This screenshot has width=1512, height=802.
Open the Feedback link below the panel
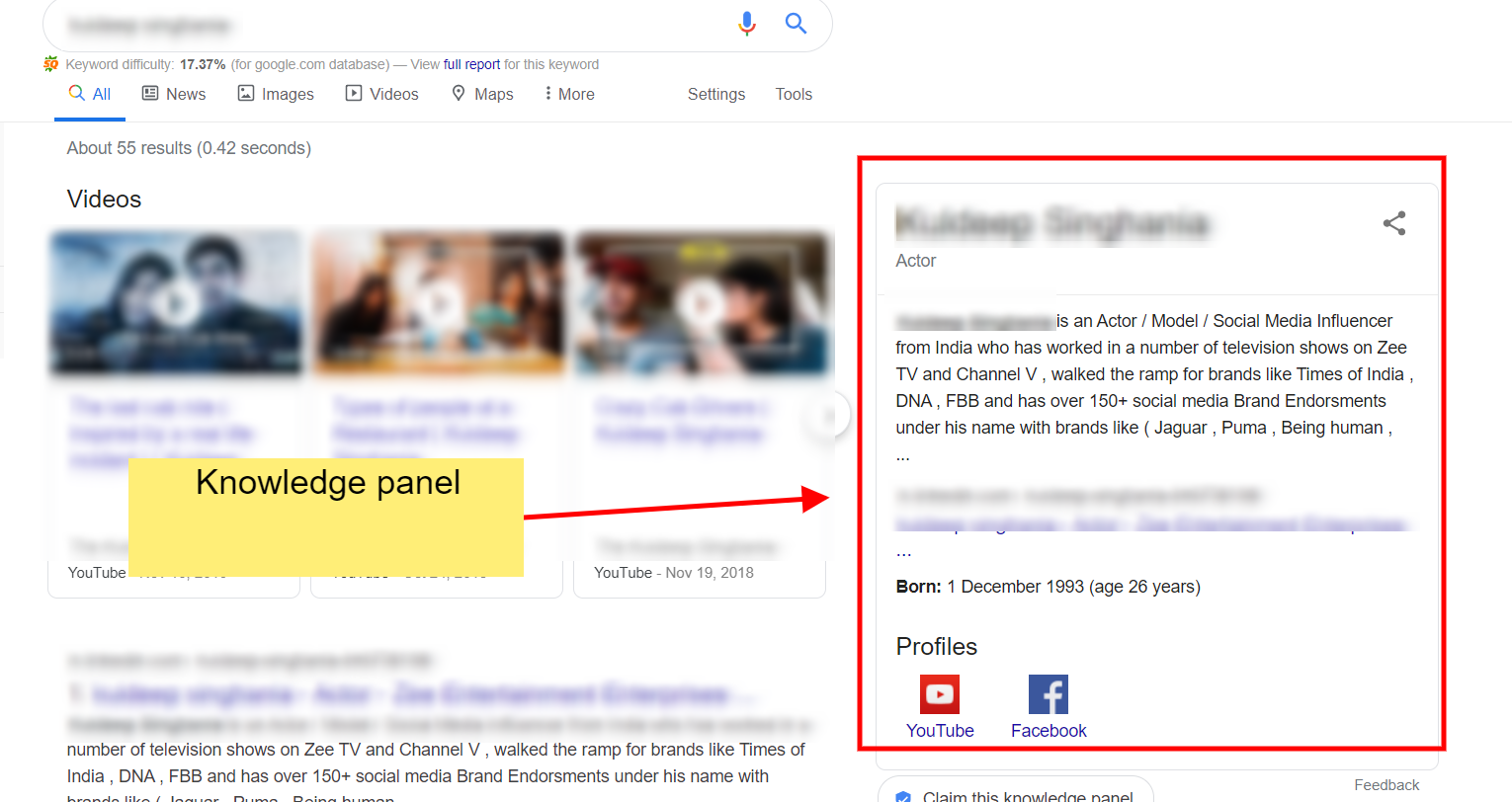(1386, 785)
